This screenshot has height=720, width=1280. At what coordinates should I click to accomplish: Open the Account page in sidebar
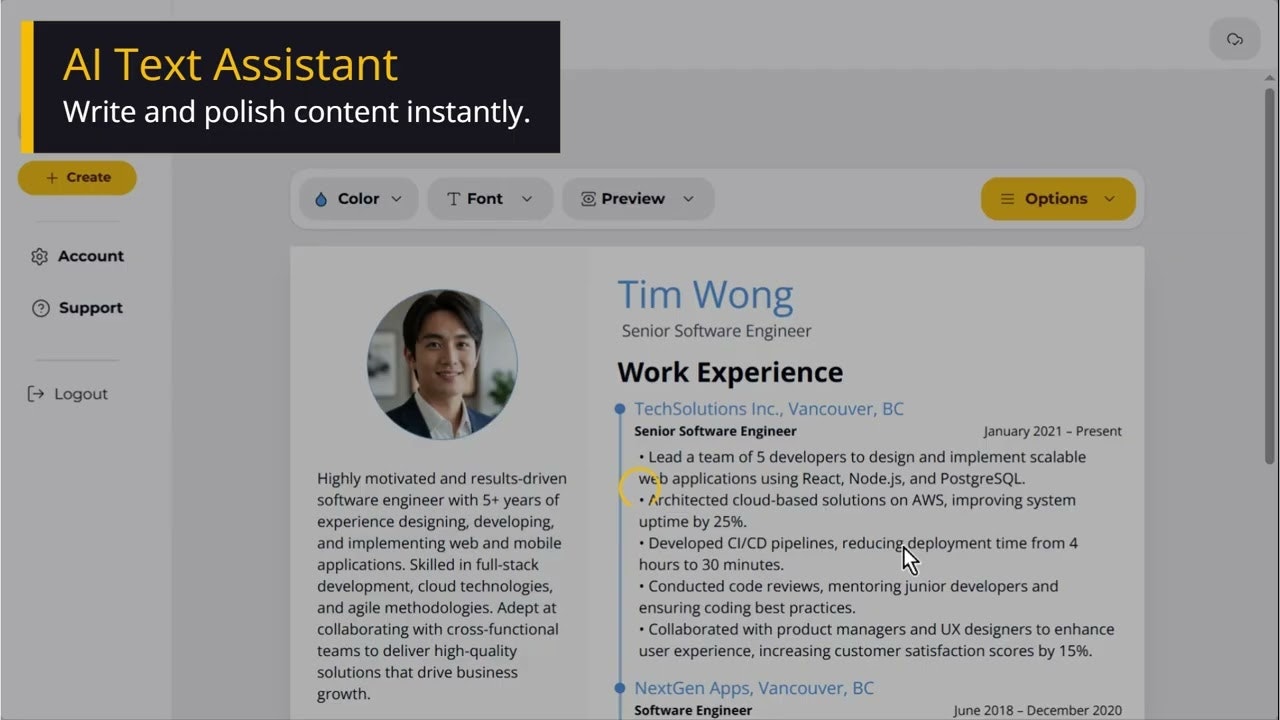tap(78, 256)
